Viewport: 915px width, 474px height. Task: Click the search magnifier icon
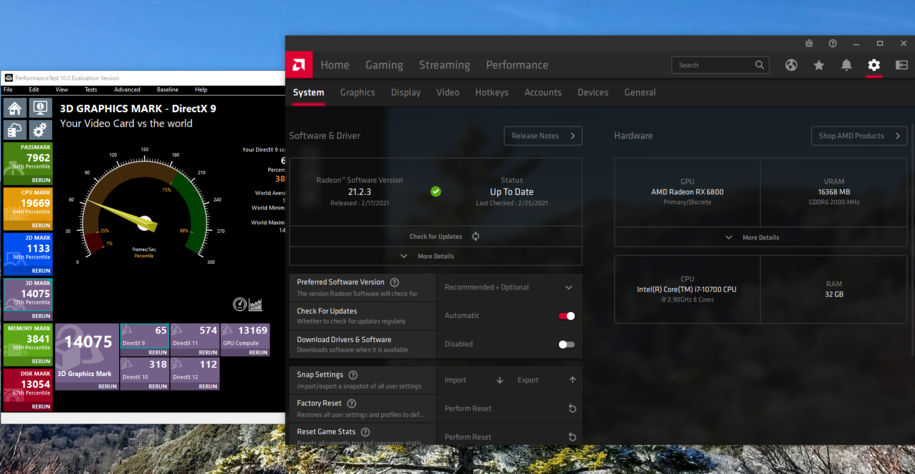(759, 65)
